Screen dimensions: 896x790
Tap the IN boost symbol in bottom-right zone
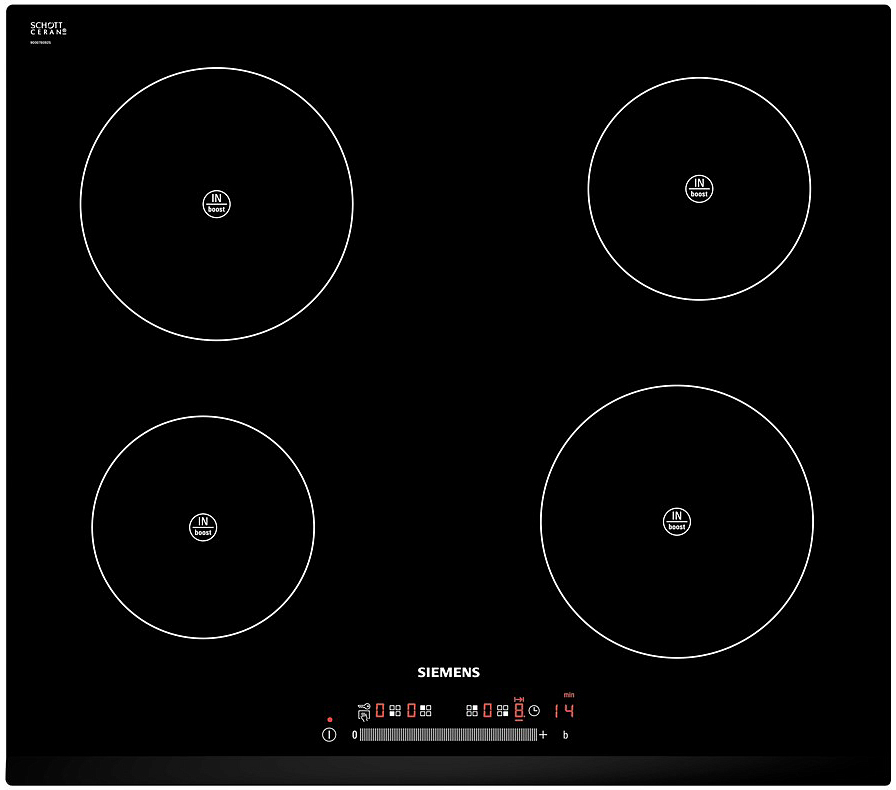(677, 521)
